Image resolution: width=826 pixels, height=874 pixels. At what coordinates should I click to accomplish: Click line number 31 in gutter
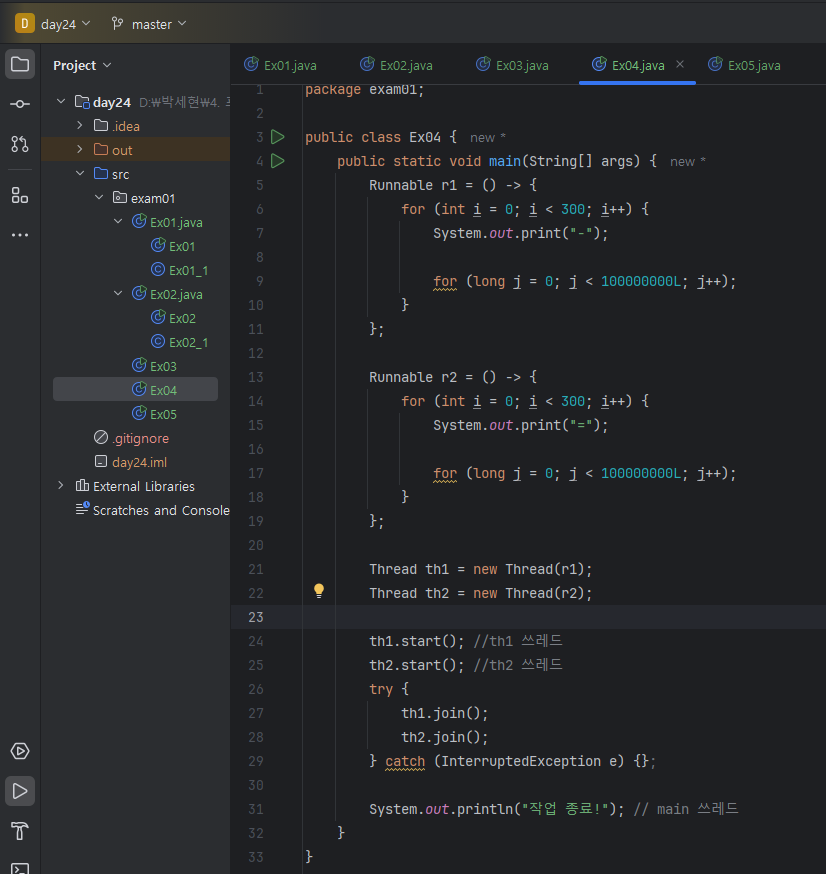255,809
